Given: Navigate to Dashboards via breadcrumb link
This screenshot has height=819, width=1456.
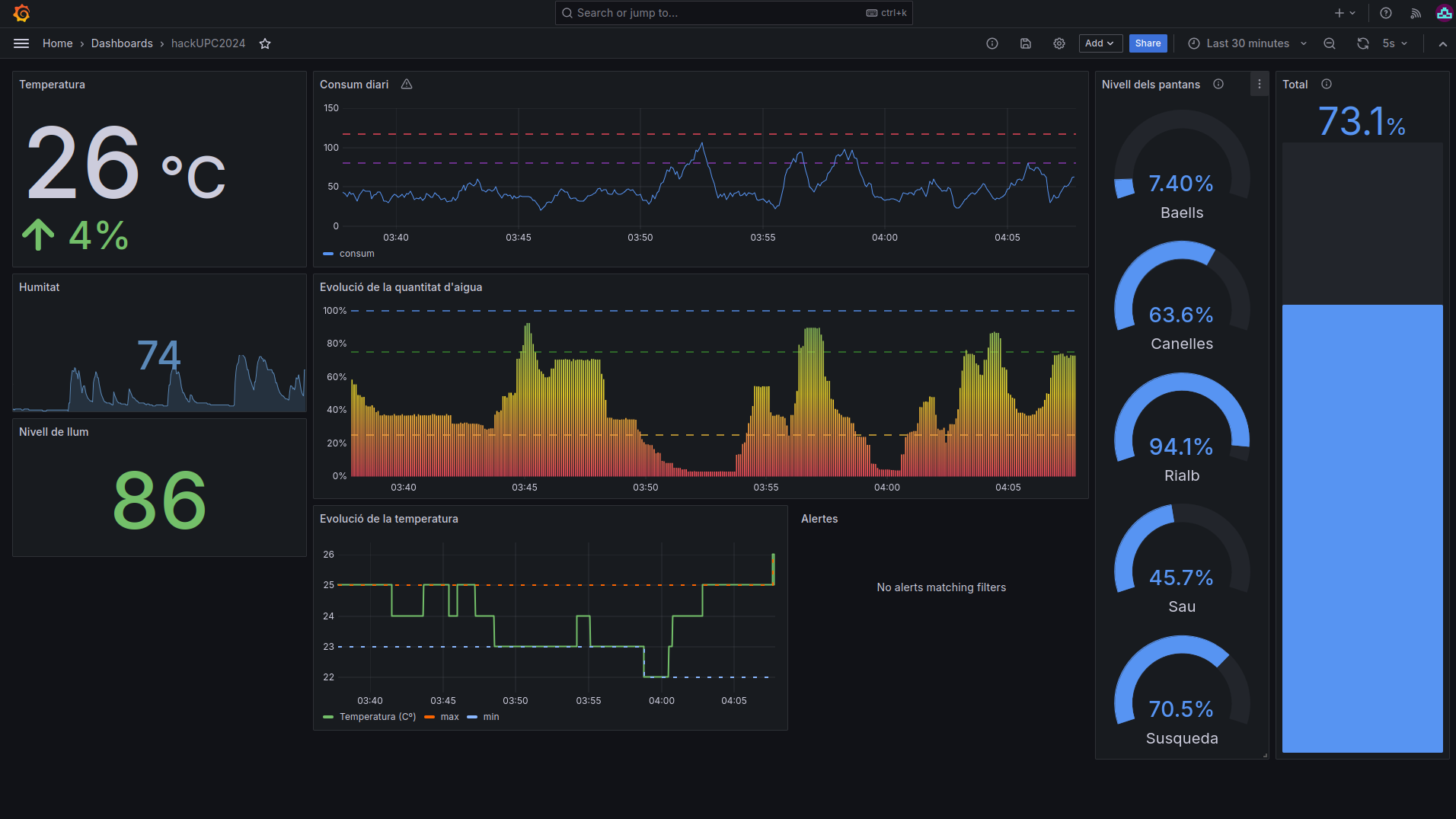Looking at the screenshot, I should tap(122, 43).
